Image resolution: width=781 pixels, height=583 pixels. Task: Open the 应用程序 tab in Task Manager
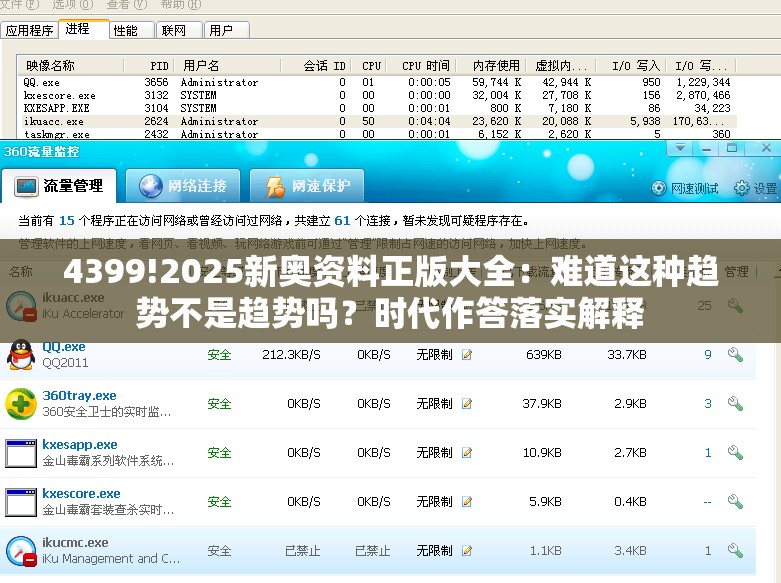[29, 30]
